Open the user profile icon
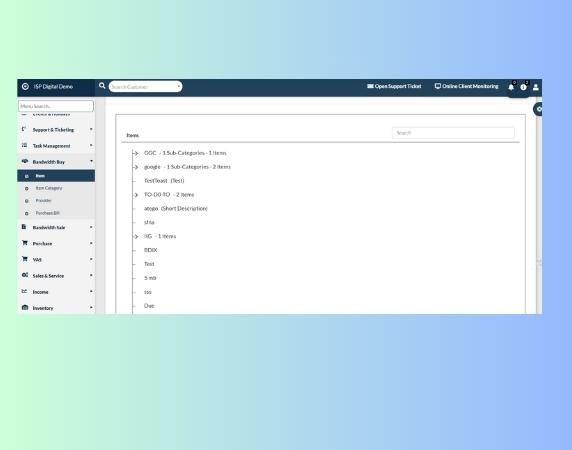This screenshot has width=572, height=450. point(536,87)
